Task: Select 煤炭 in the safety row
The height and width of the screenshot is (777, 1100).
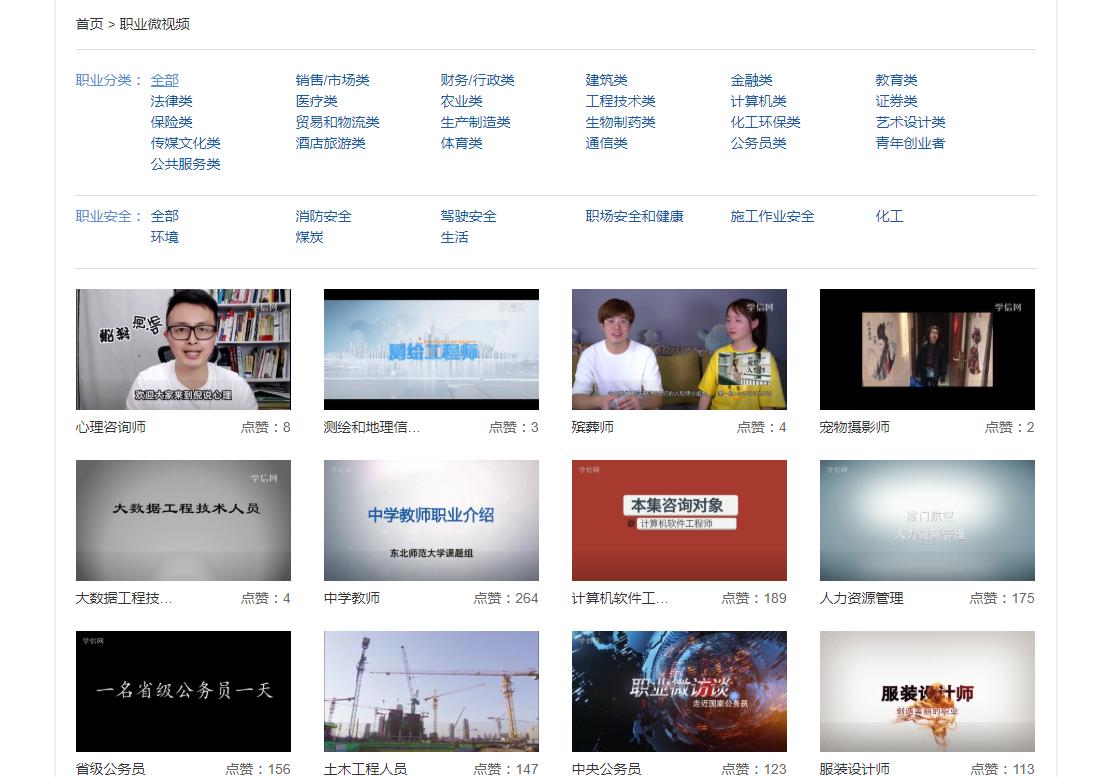Action: [310, 238]
